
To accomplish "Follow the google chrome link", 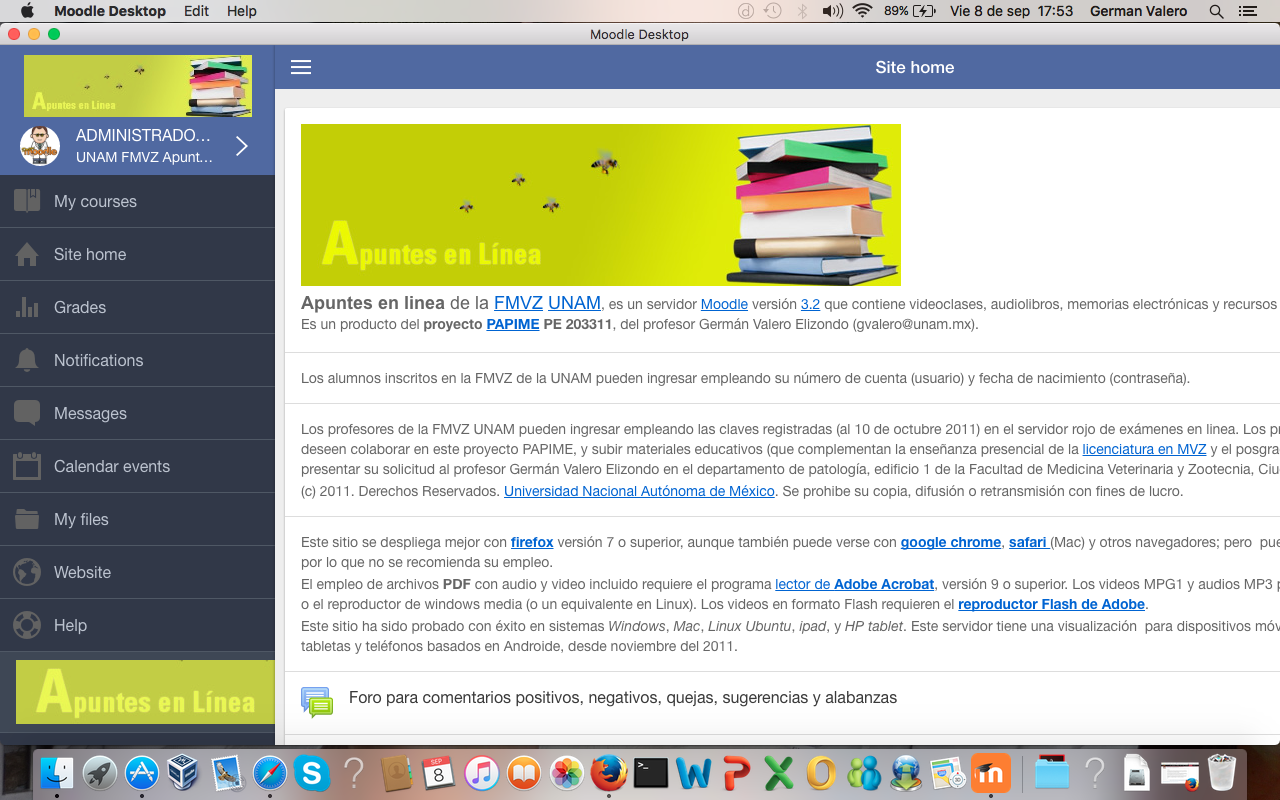I will click(x=951, y=542).
